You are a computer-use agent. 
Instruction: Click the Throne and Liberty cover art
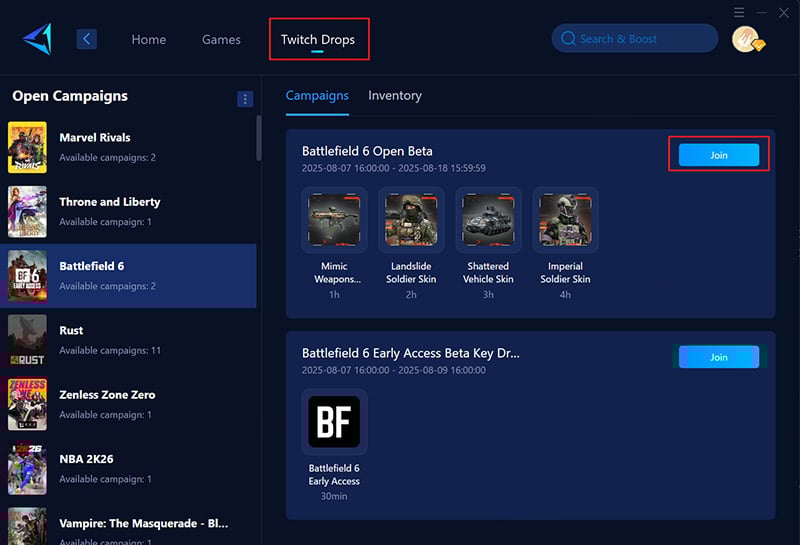(27, 212)
